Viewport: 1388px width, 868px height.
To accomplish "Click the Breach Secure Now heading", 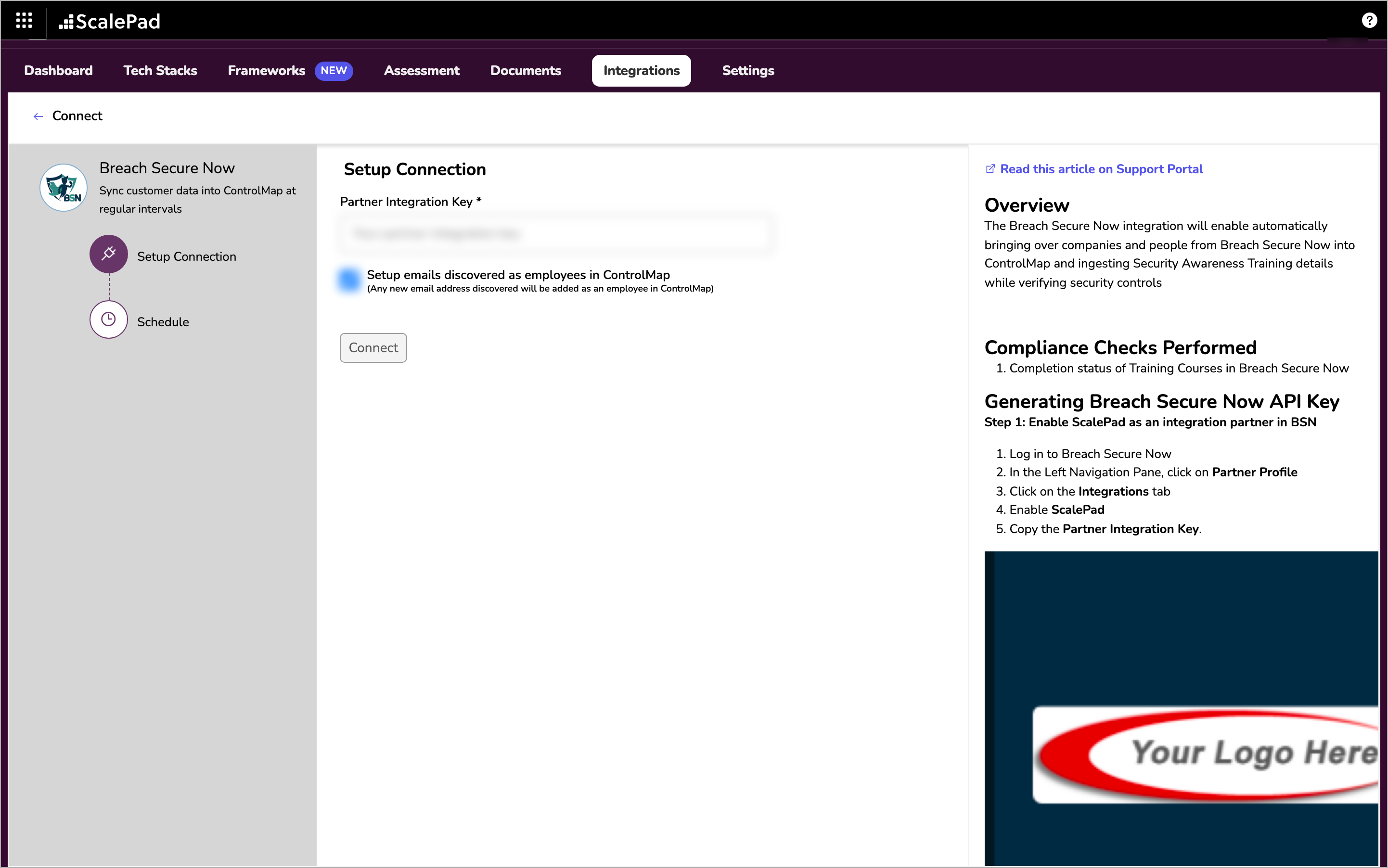I will 167,168.
